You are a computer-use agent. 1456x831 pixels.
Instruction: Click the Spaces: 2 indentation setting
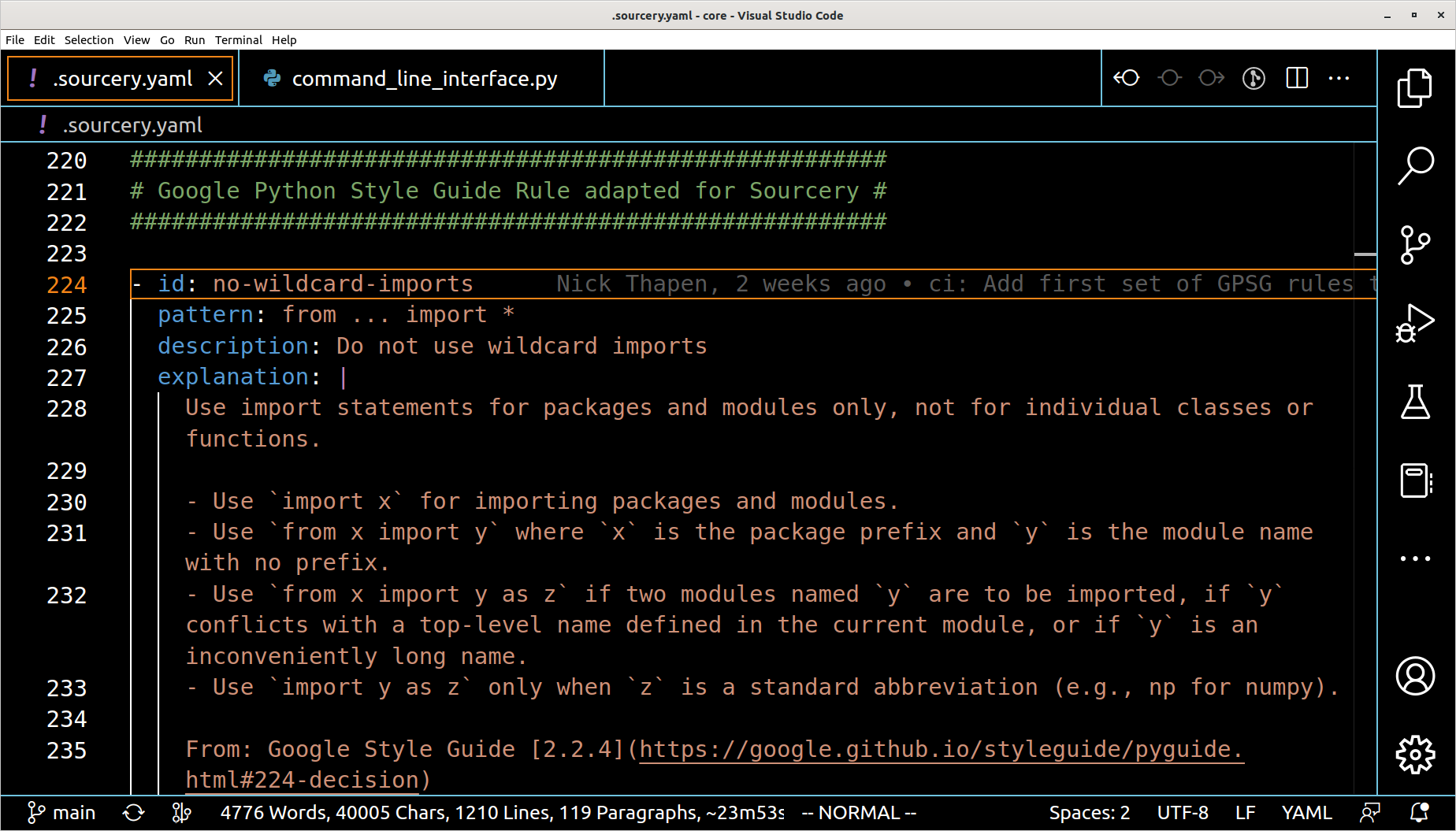point(1089,813)
